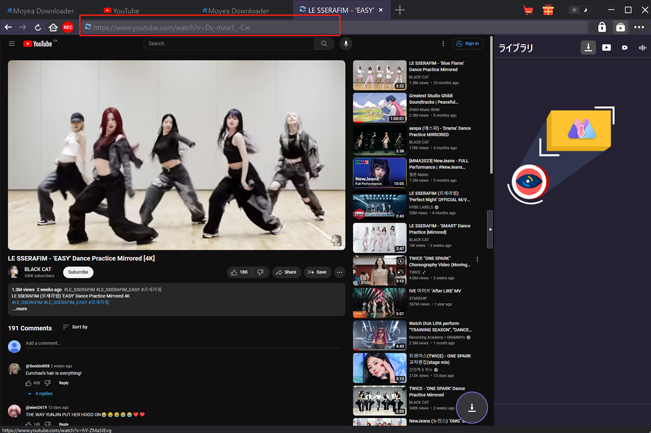The image size is (651, 433).
Task: Start recording with the red REC button
Action: [68, 27]
